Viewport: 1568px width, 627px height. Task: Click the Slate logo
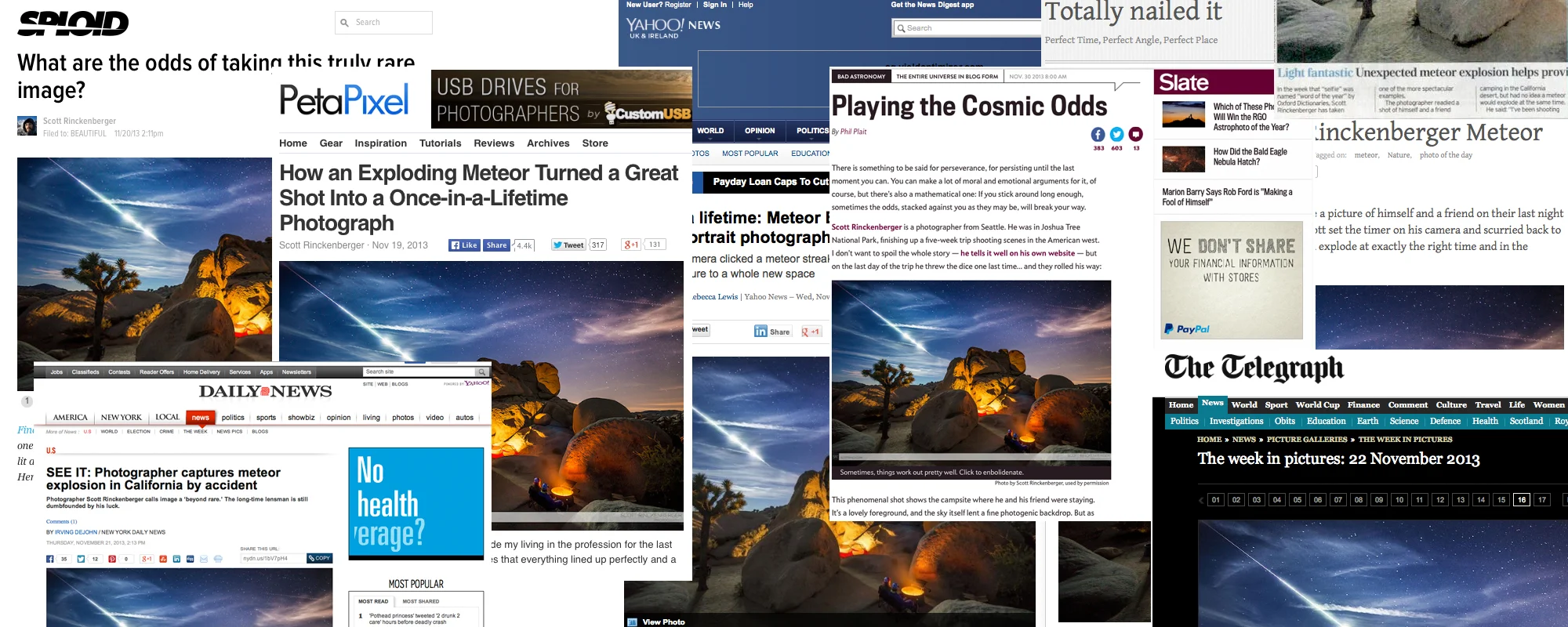coord(1184,82)
